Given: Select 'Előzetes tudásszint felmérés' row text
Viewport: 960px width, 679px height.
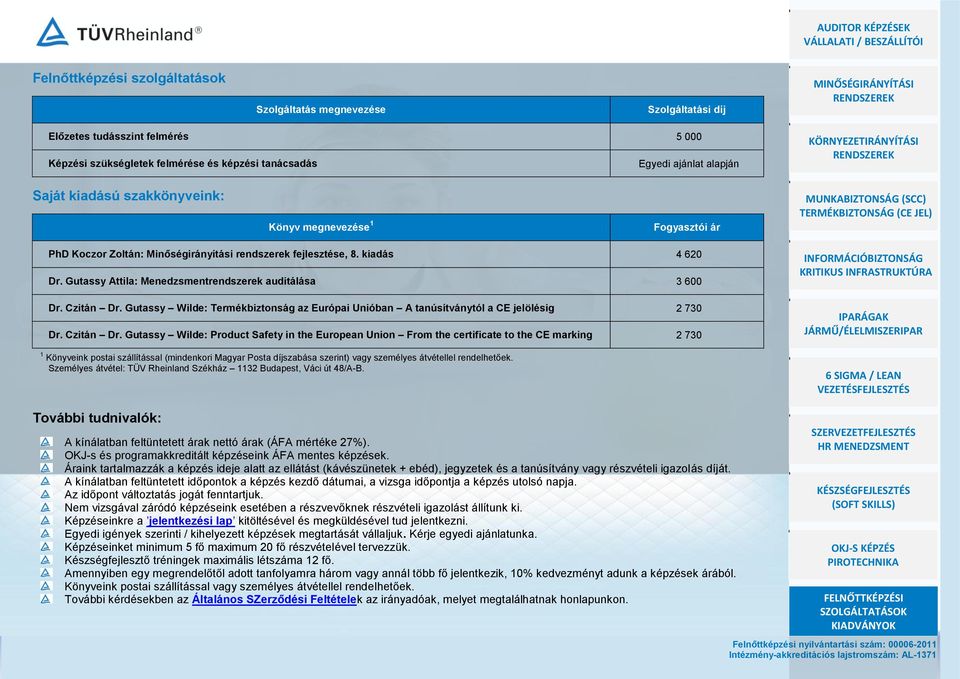Looking at the screenshot, I should (118, 137).
